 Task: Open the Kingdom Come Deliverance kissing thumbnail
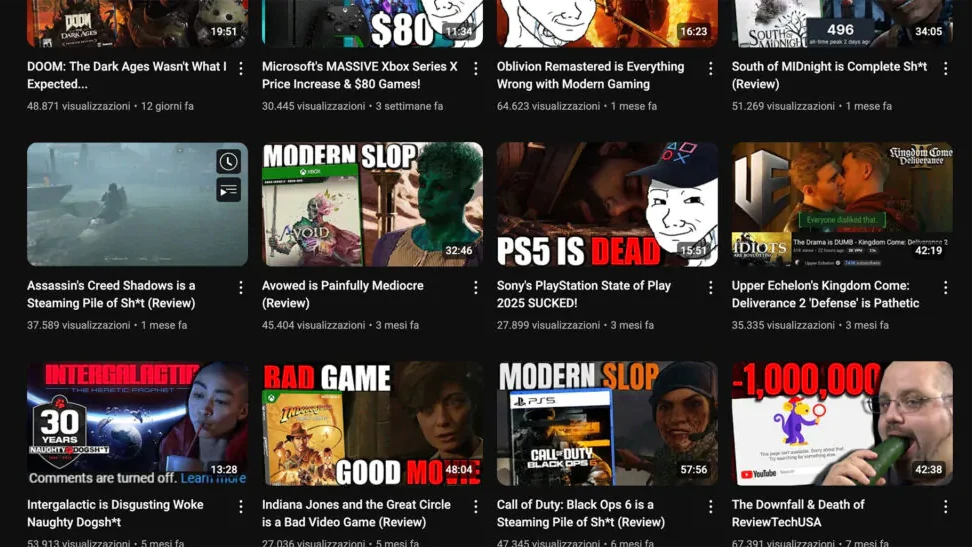[x=842, y=204]
